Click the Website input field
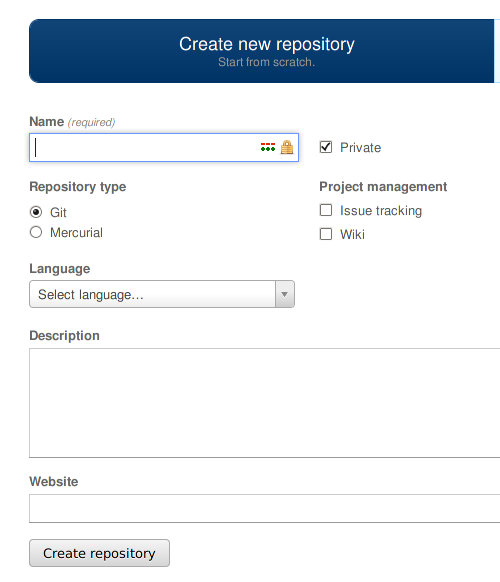 click(x=265, y=509)
